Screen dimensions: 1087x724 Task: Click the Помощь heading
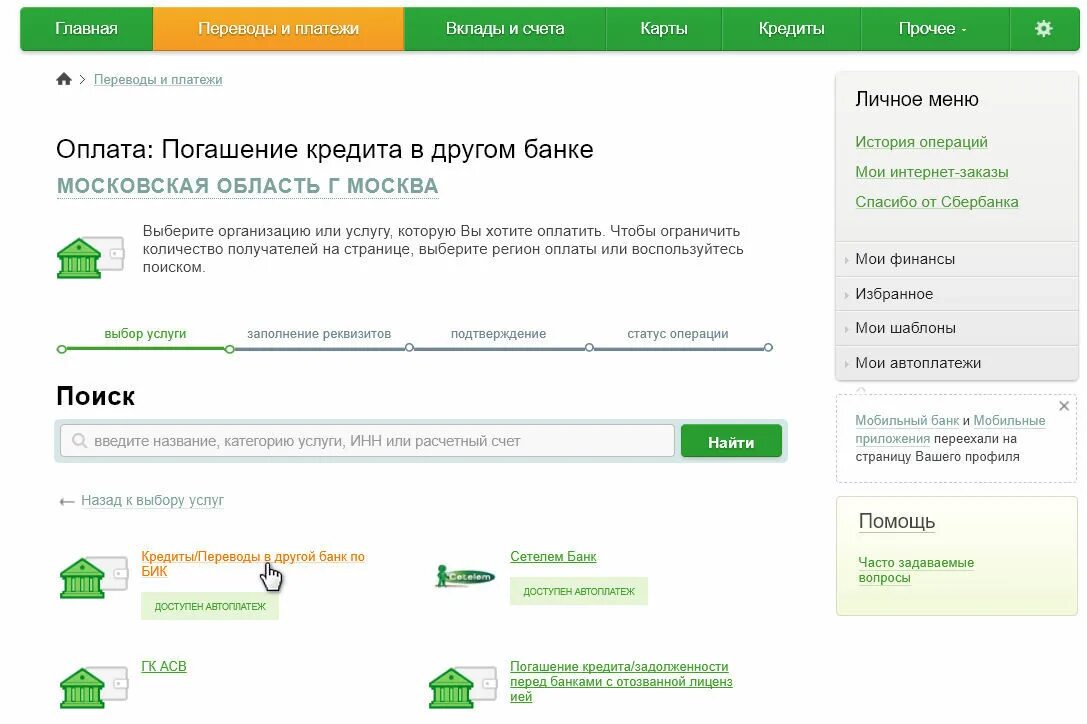(897, 521)
